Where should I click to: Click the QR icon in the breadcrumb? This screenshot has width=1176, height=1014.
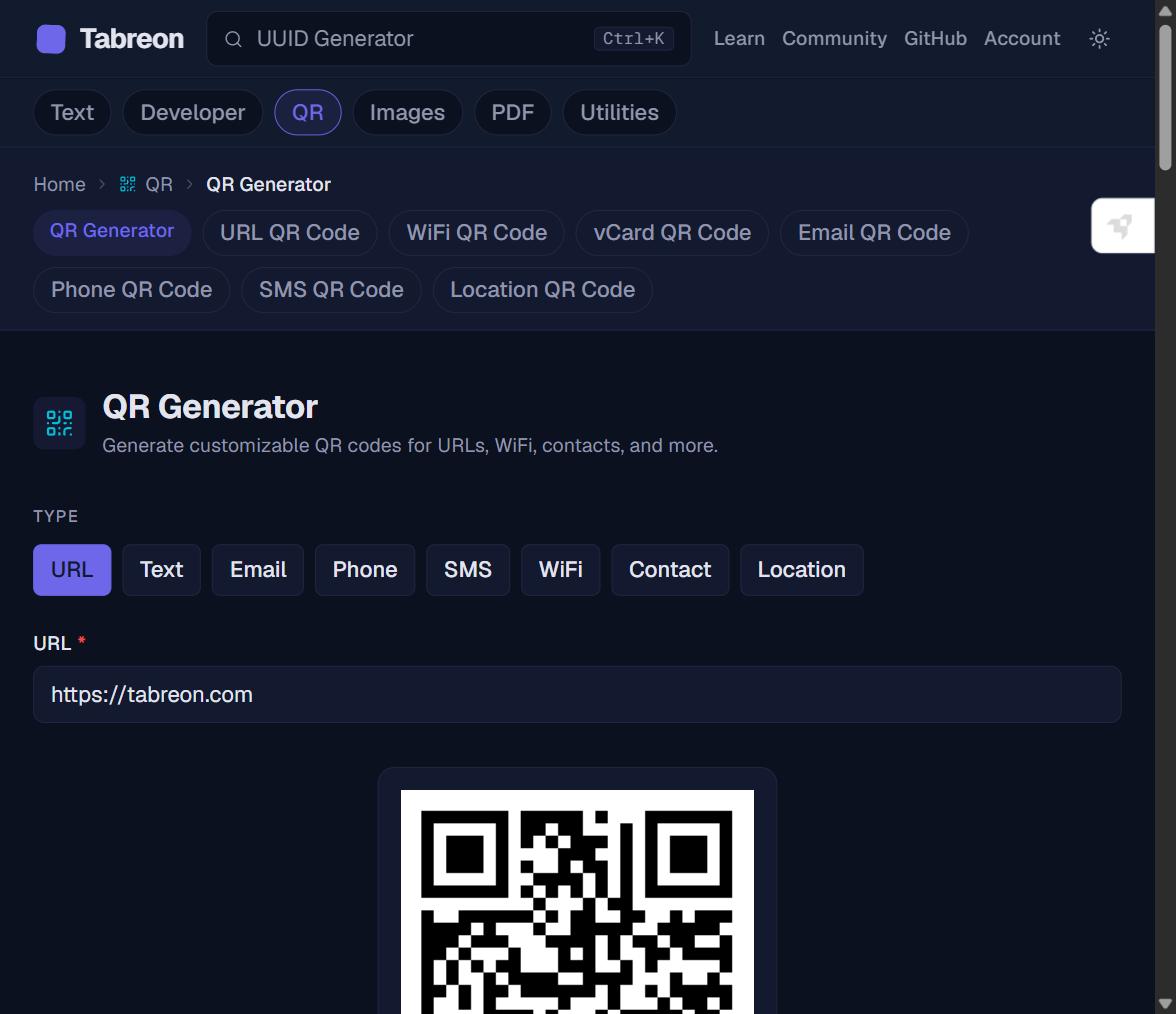(x=128, y=184)
